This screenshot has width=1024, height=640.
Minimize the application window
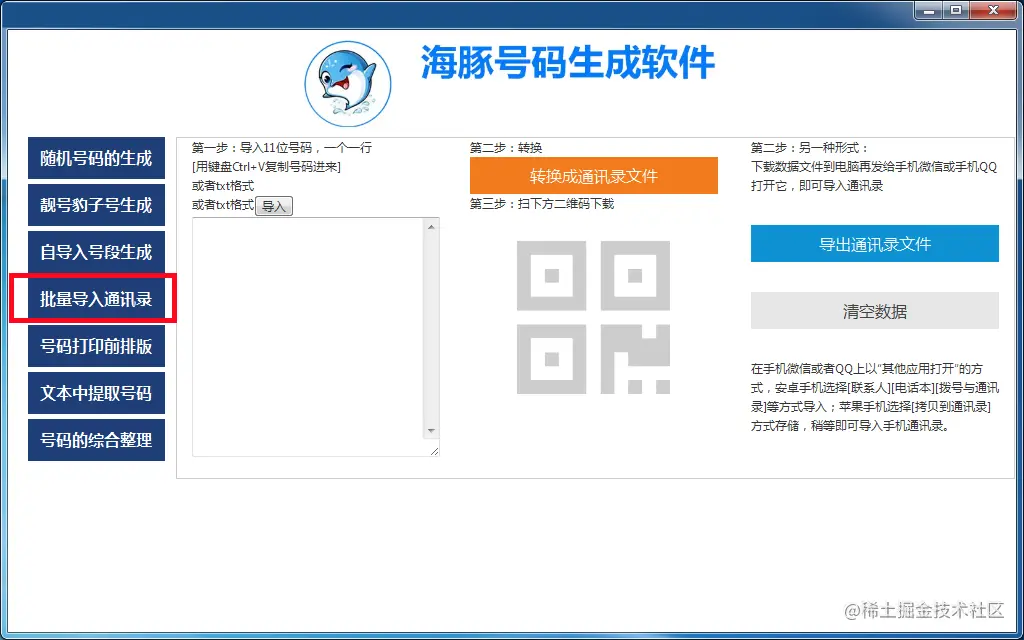click(x=929, y=11)
